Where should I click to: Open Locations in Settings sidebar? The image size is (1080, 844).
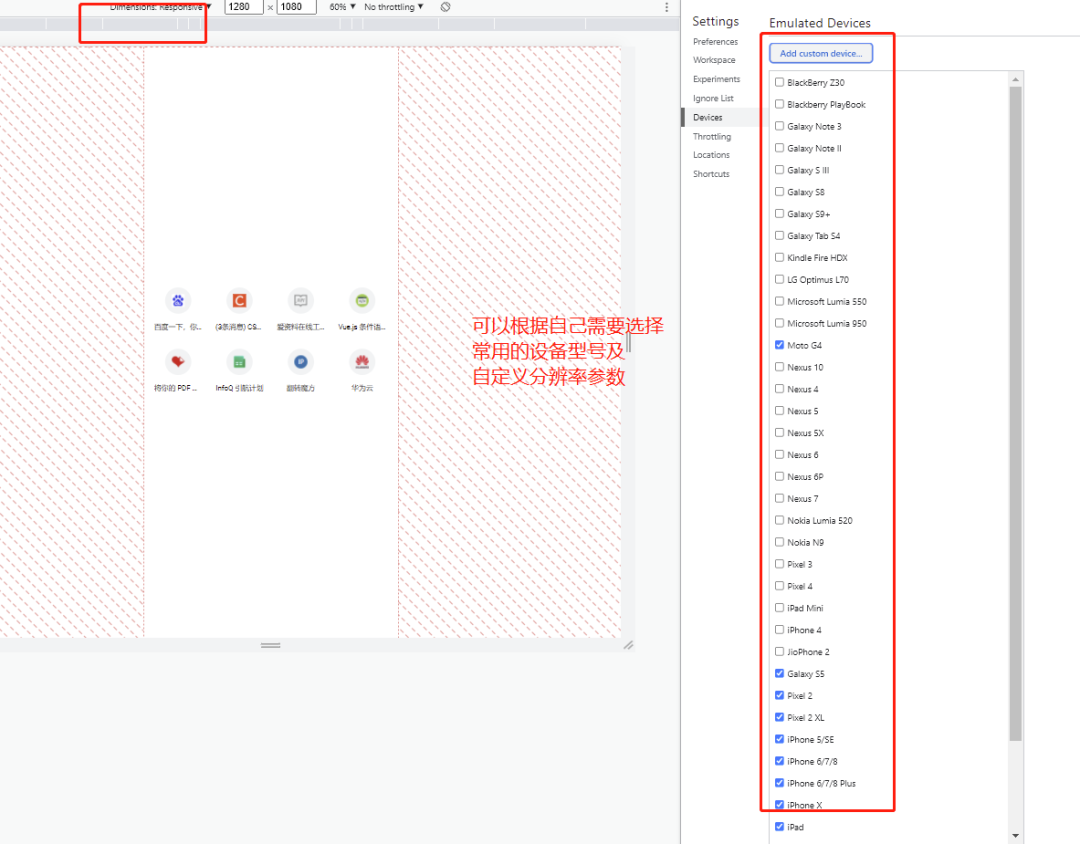[711, 155]
